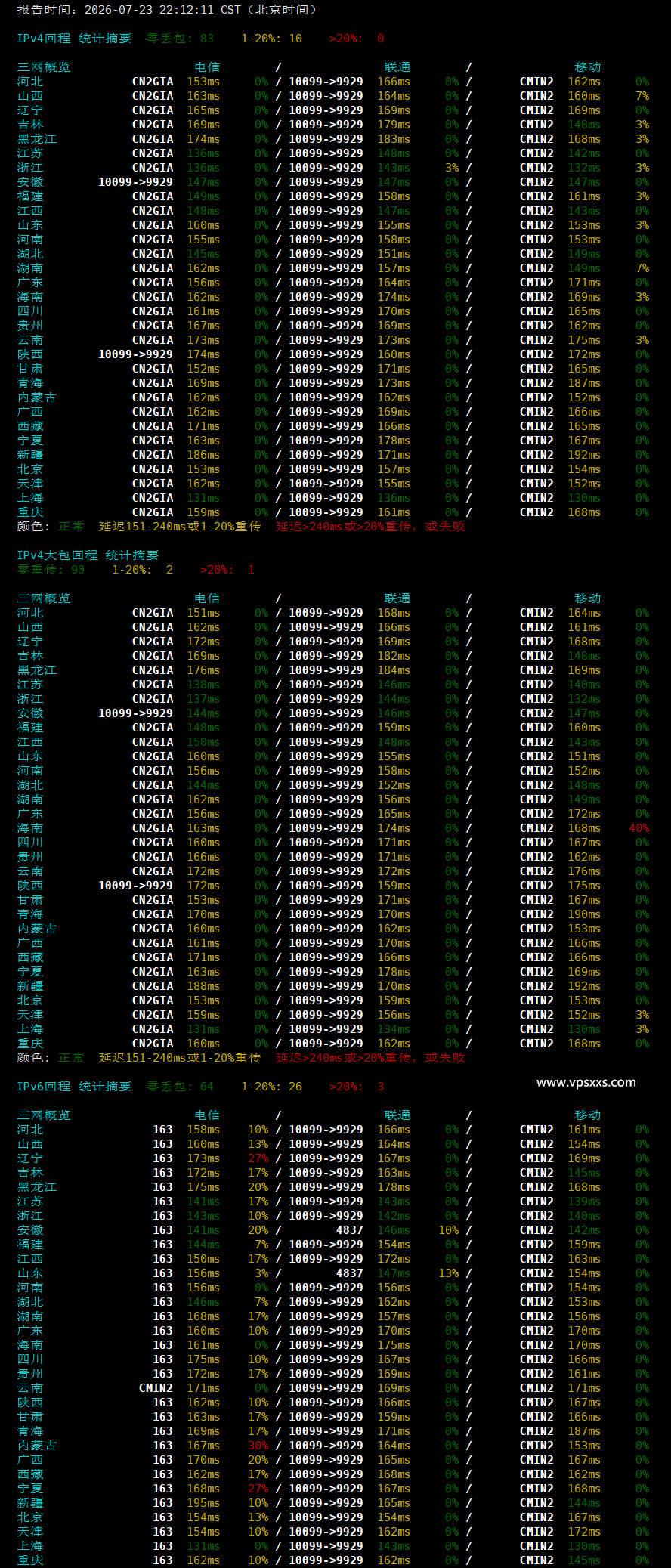Select 新疆 telecom "186ms" in IPv4回程
The width and height of the screenshot is (671, 1568).
point(203,455)
